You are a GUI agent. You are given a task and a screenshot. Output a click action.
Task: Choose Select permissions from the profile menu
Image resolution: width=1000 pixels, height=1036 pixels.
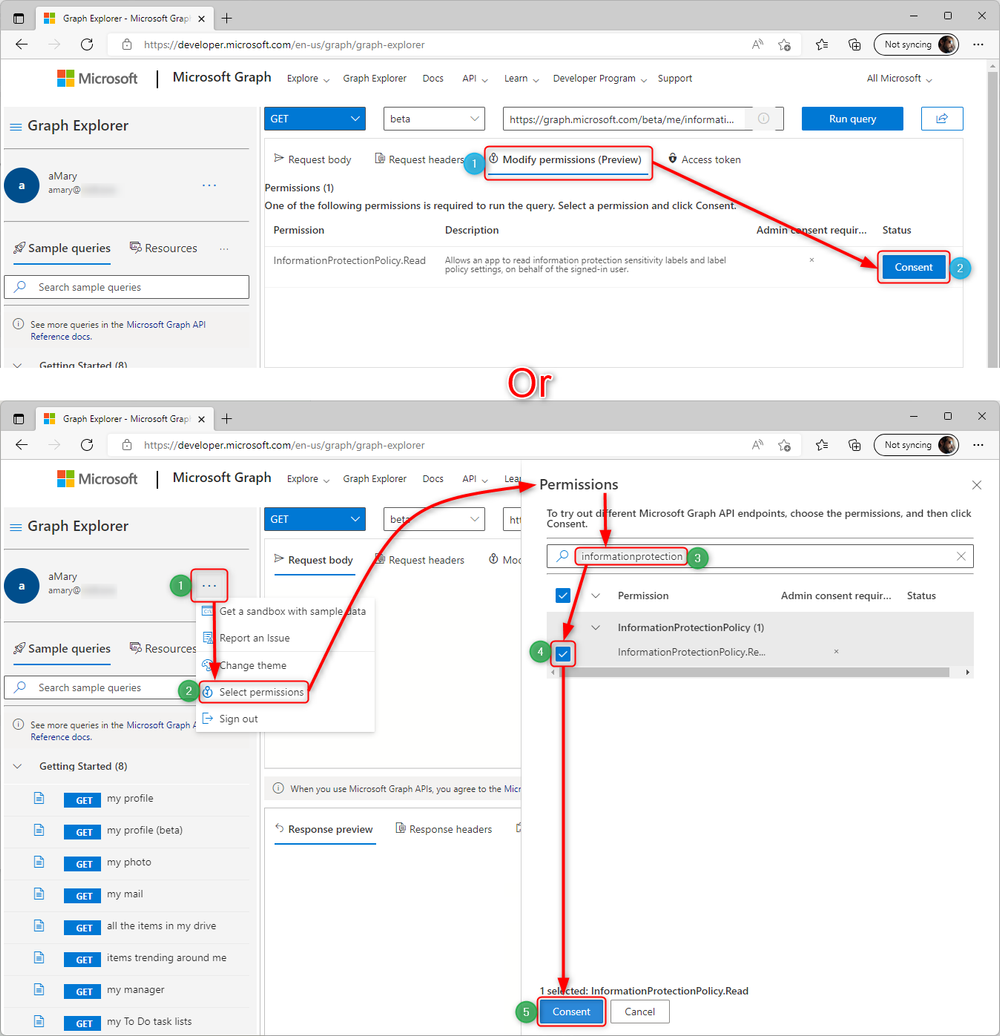[253, 692]
